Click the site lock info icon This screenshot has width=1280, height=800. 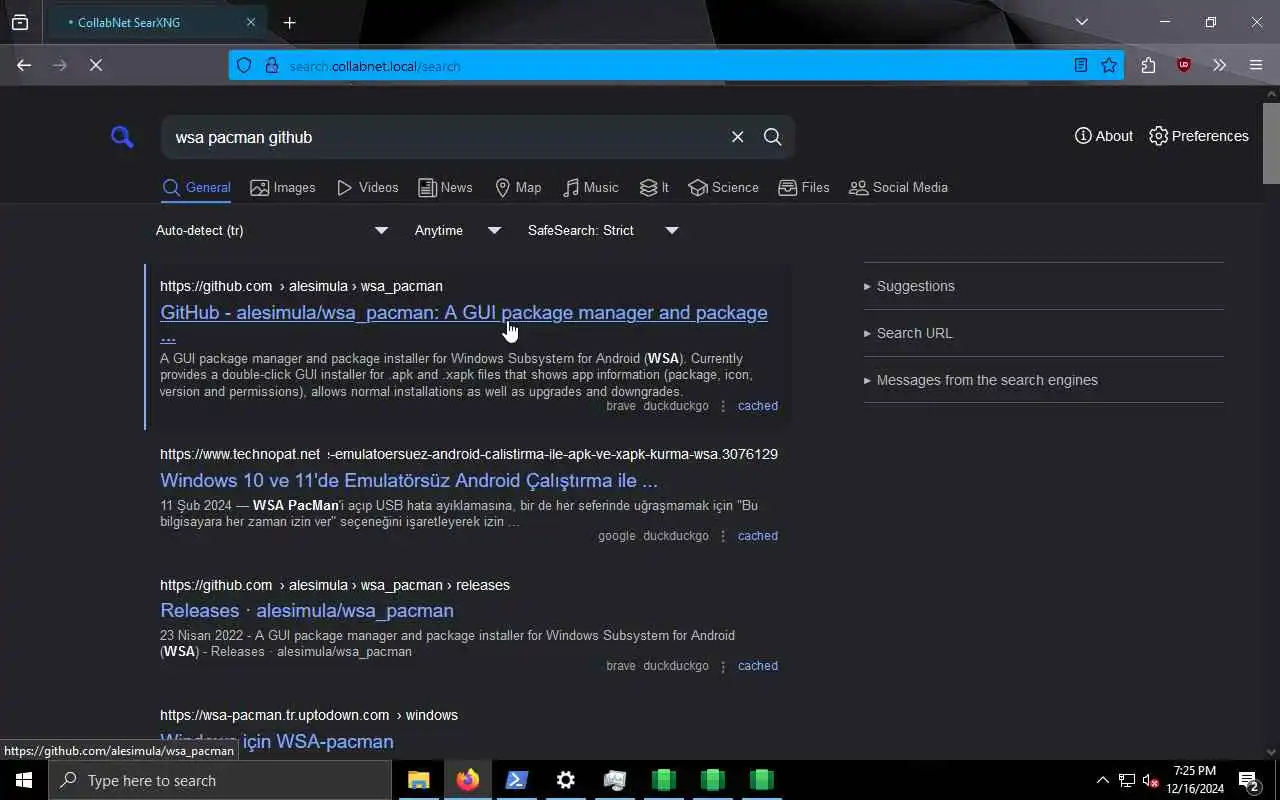(271, 66)
